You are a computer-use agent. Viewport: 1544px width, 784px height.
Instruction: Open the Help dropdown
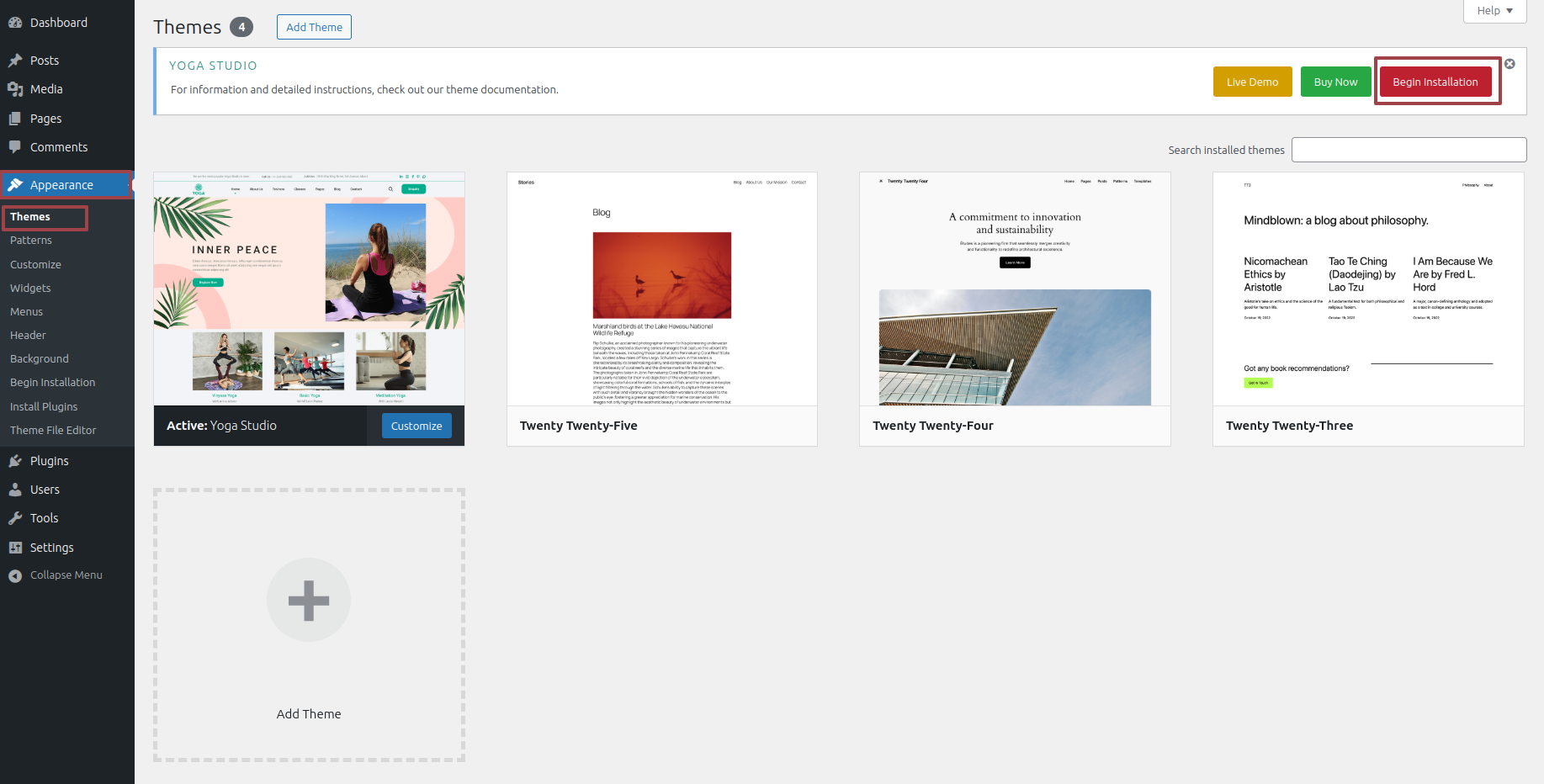1494,11
